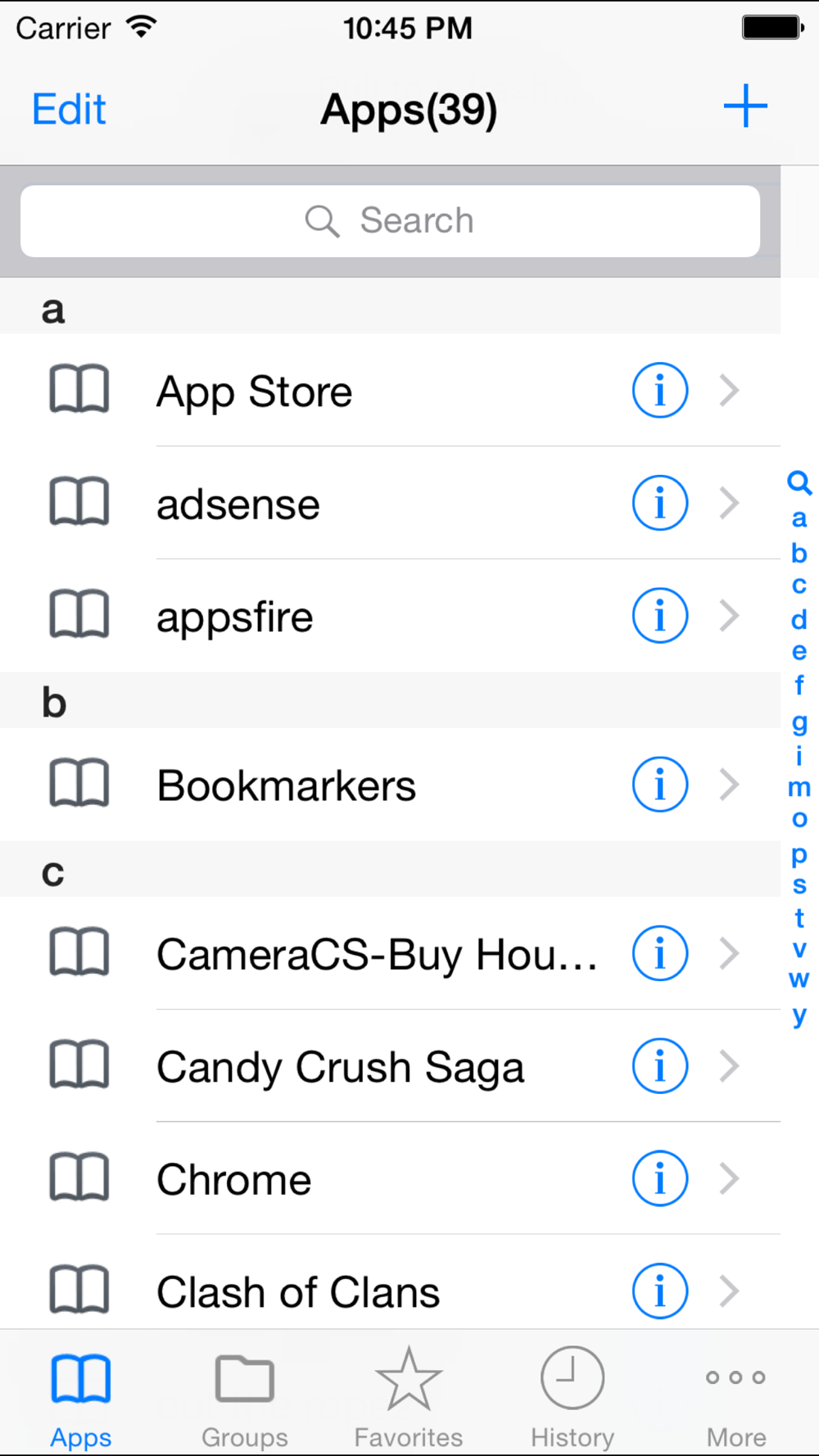The height and width of the screenshot is (1456, 819).
Task: Jump to letter s in index
Action: pyautogui.click(x=799, y=885)
